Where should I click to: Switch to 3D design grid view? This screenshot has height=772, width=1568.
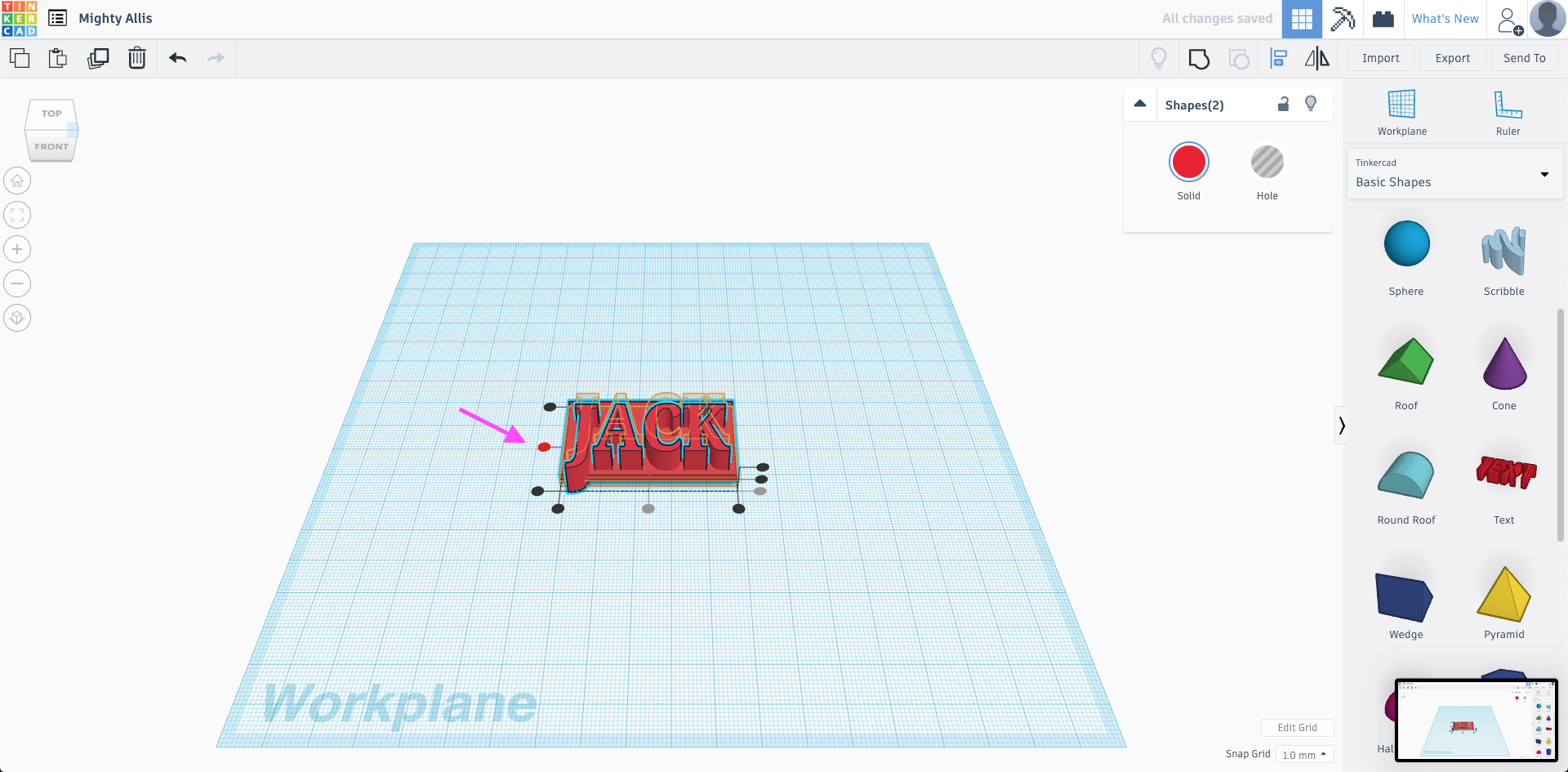(1302, 19)
